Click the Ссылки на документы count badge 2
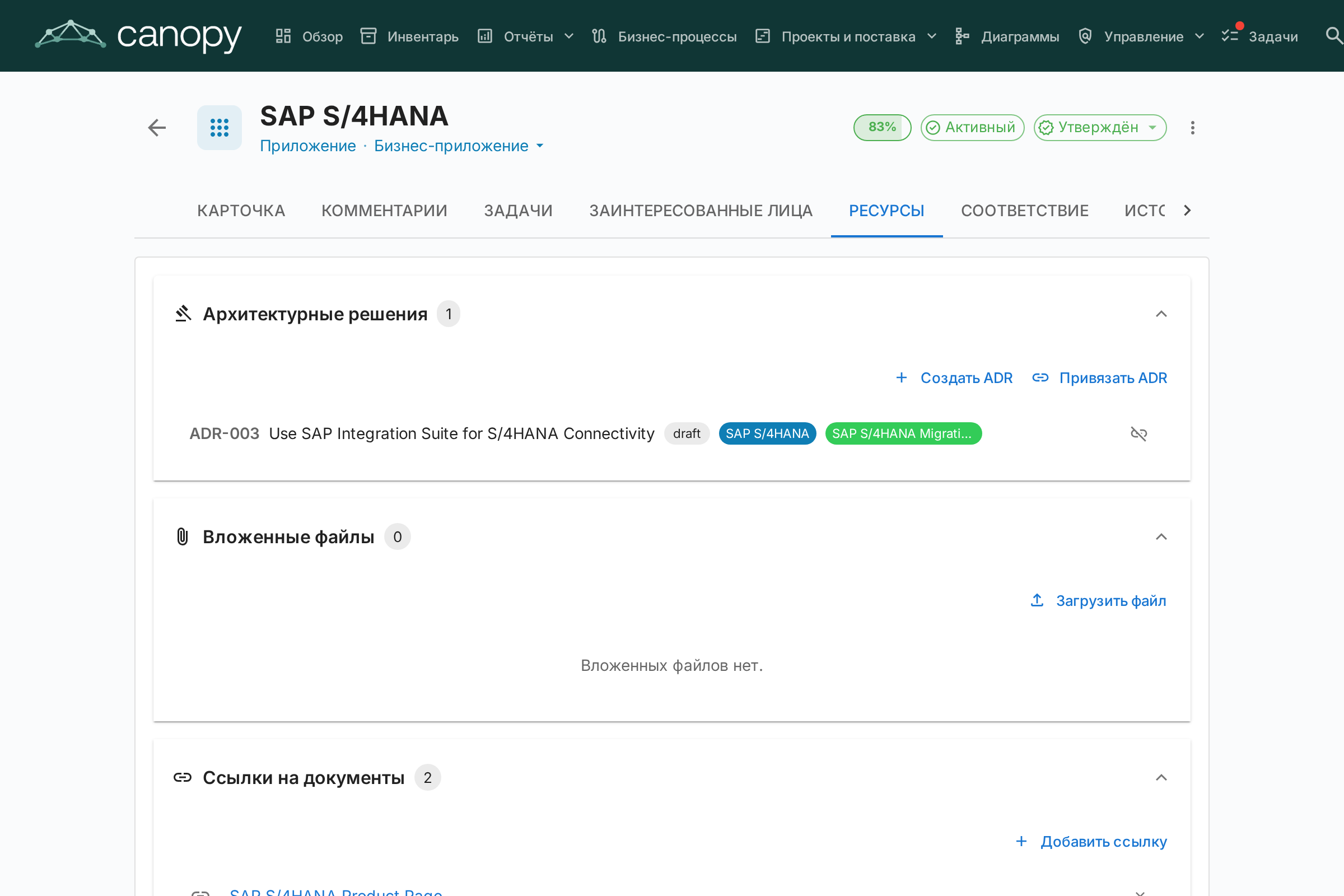Image resolution: width=1344 pixels, height=896 pixels. click(427, 777)
